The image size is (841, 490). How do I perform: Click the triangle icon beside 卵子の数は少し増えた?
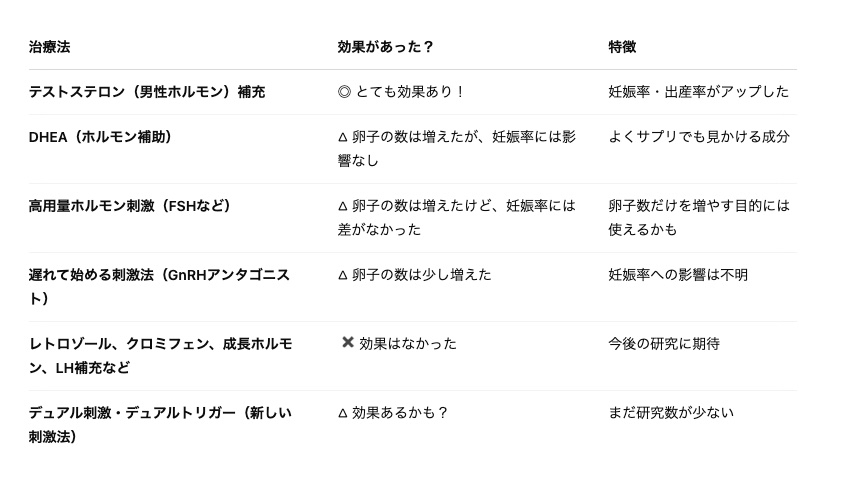(343, 275)
